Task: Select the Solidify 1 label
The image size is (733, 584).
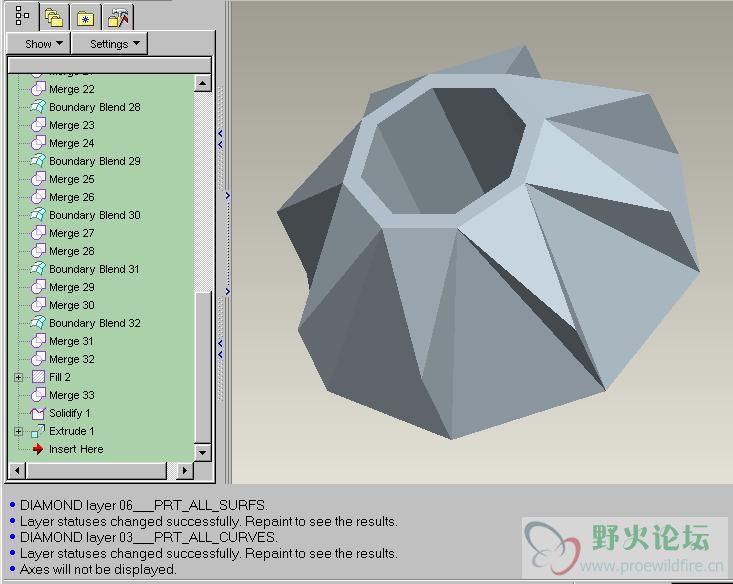Action: 70,413
